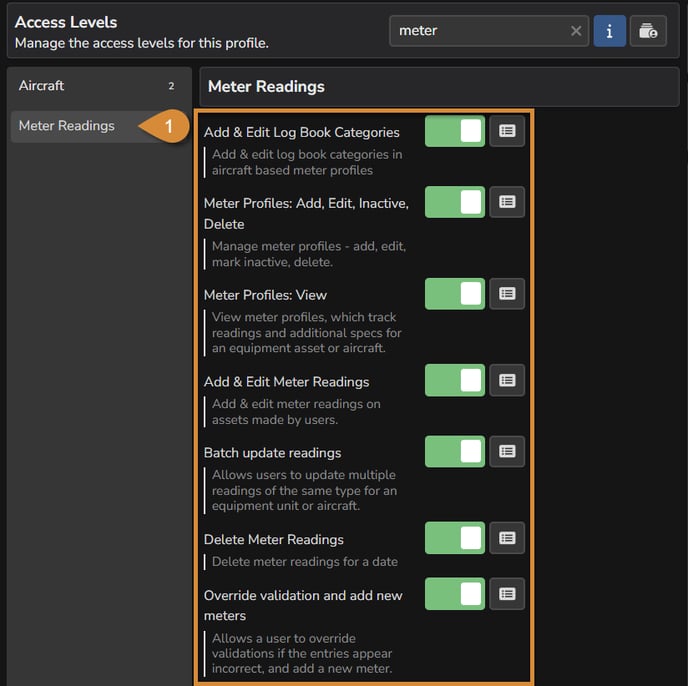Image resolution: width=688 pixels, height=686 pixels.
Task: Open list icon for Override validation and add new meters
Action: click(507, 594)
